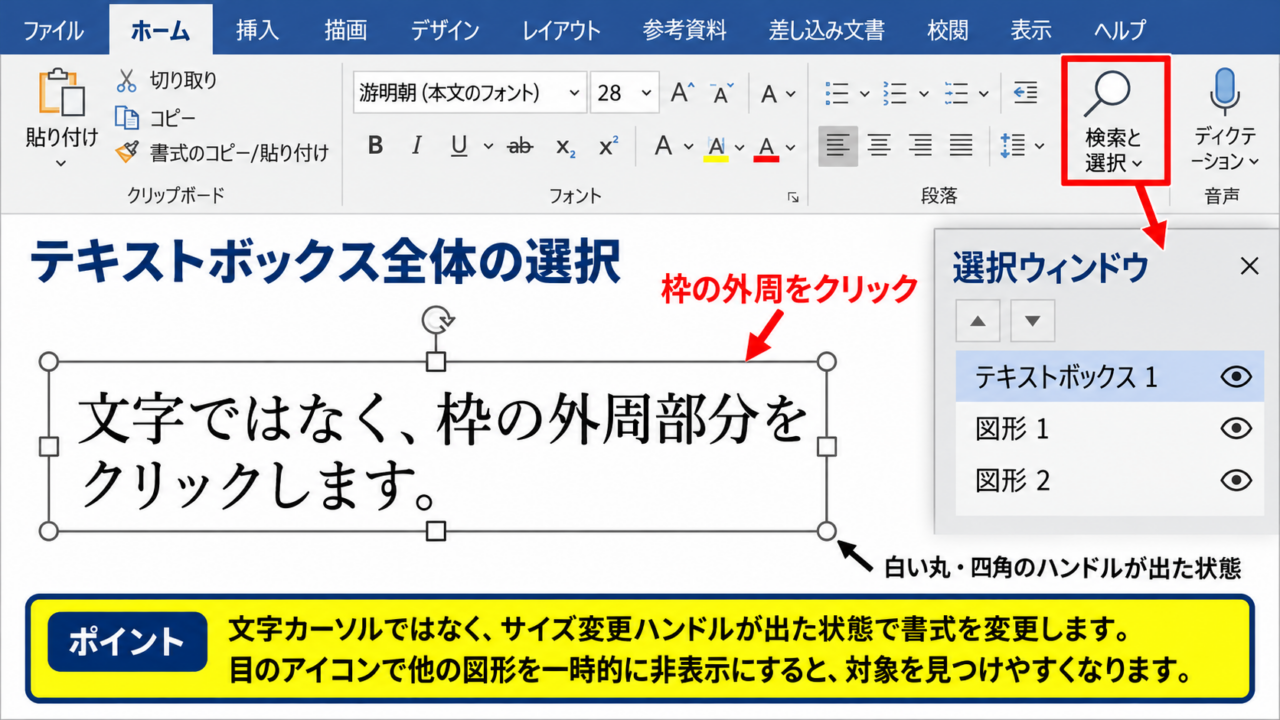
Task: Open the font name dropdown
Action: pos(574,94)
